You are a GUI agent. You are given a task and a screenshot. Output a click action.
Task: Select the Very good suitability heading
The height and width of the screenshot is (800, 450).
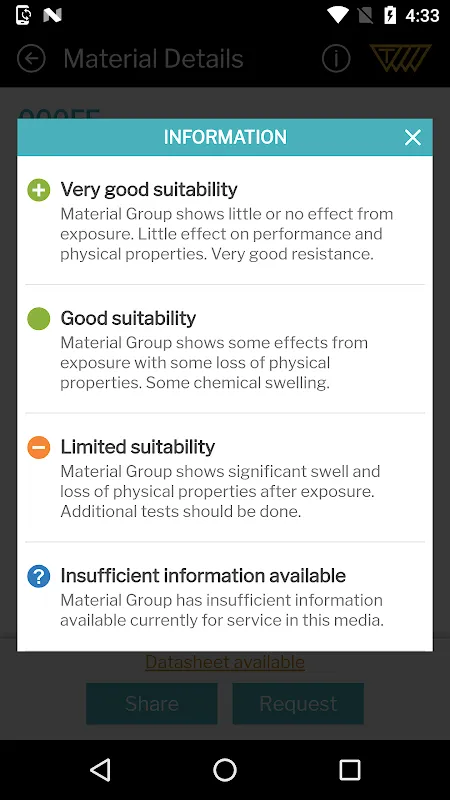tap(149, 189)
